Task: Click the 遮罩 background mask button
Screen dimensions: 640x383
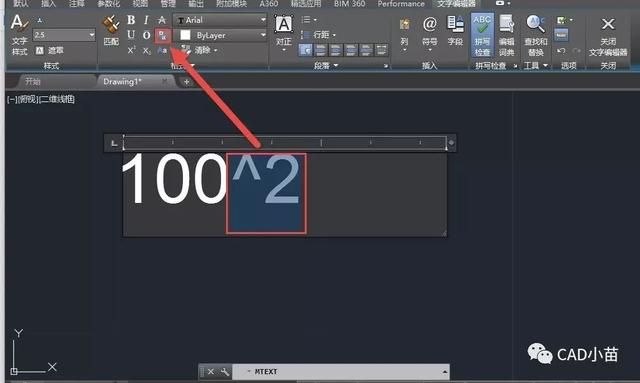Action: pyautogui.click(x=50, y=51)
